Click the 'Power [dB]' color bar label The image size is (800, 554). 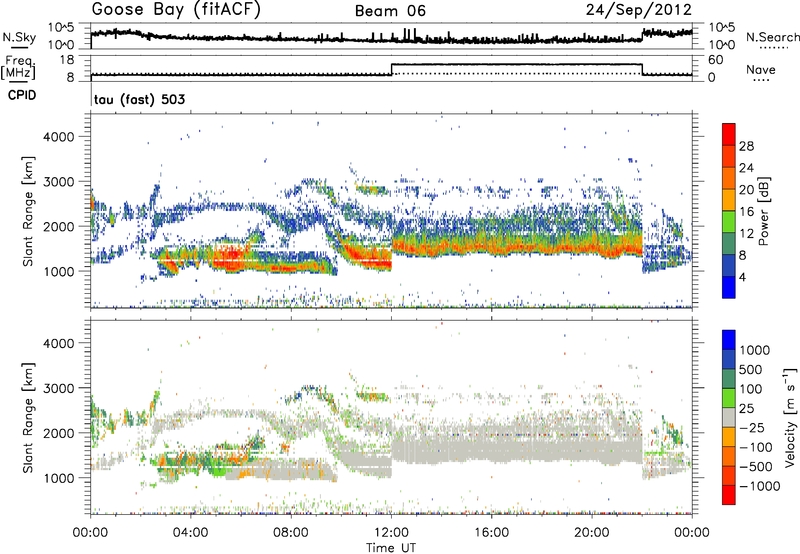click(763, 211)
